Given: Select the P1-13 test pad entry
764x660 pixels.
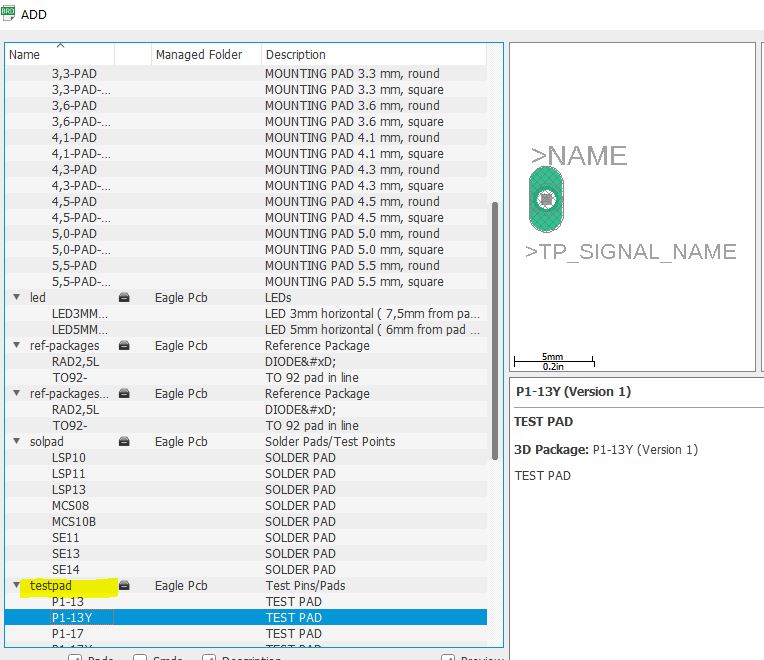Looking at the screenshot, I should click(69, 602).
